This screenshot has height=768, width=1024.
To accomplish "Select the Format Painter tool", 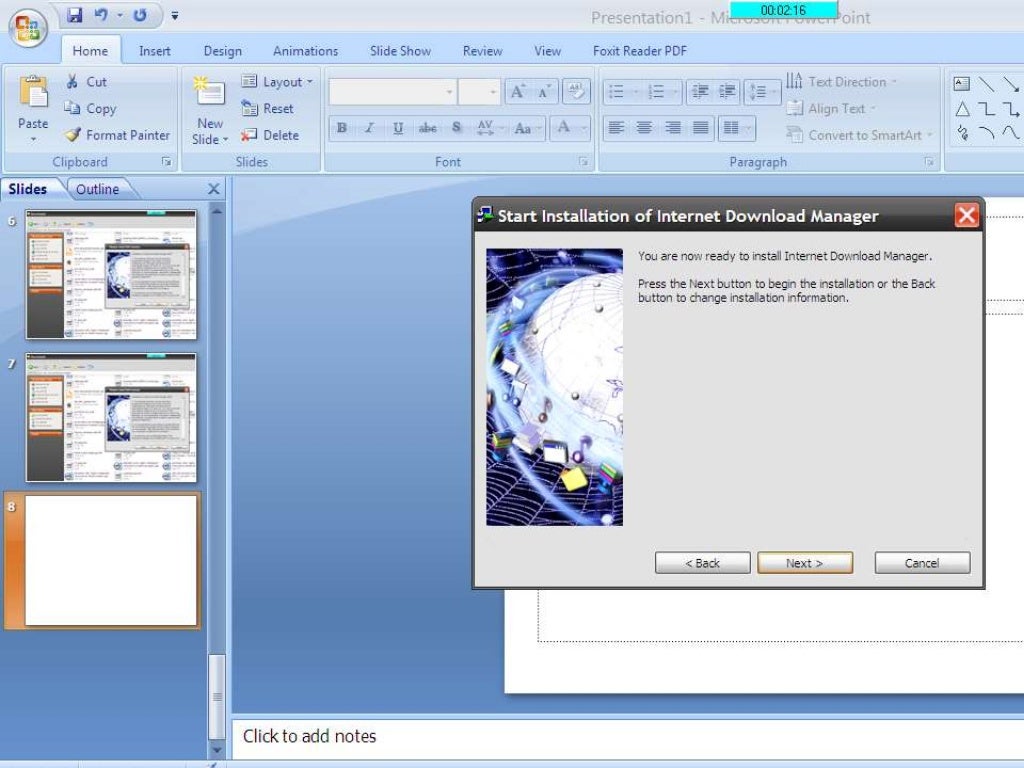I will pyautogui.click(x=116, y=135).
